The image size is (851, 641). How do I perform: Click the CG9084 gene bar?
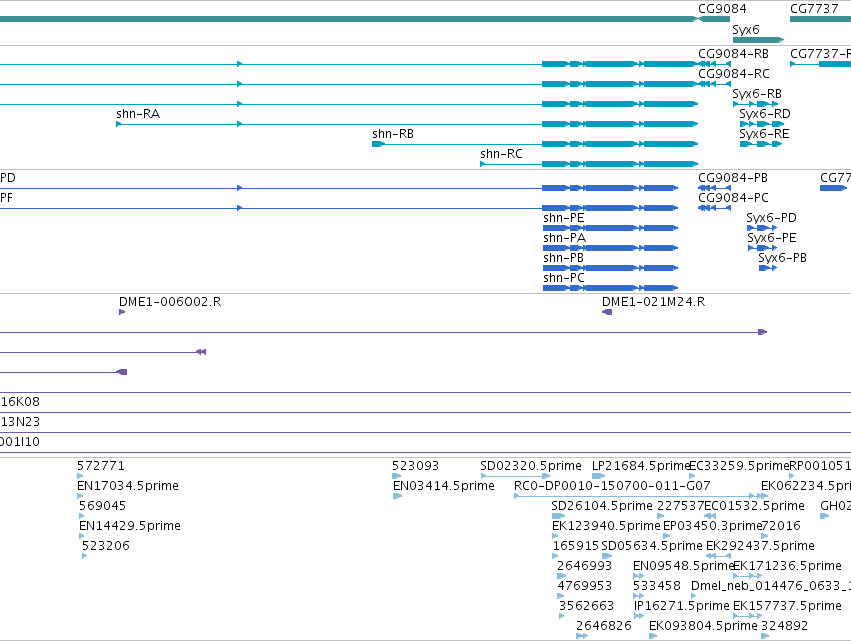point(716,19)
